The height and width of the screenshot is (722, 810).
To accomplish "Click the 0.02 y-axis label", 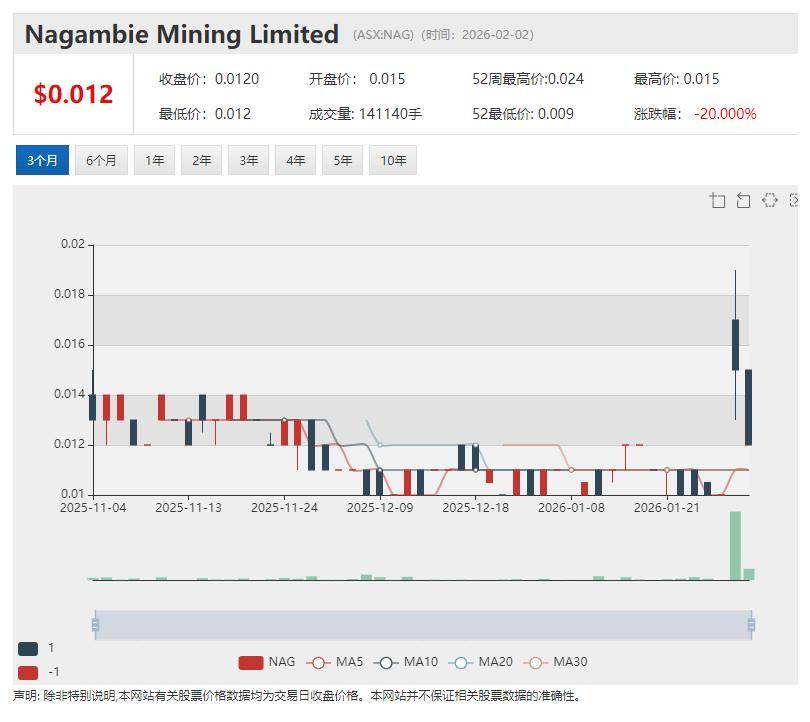I will (73, 244).
